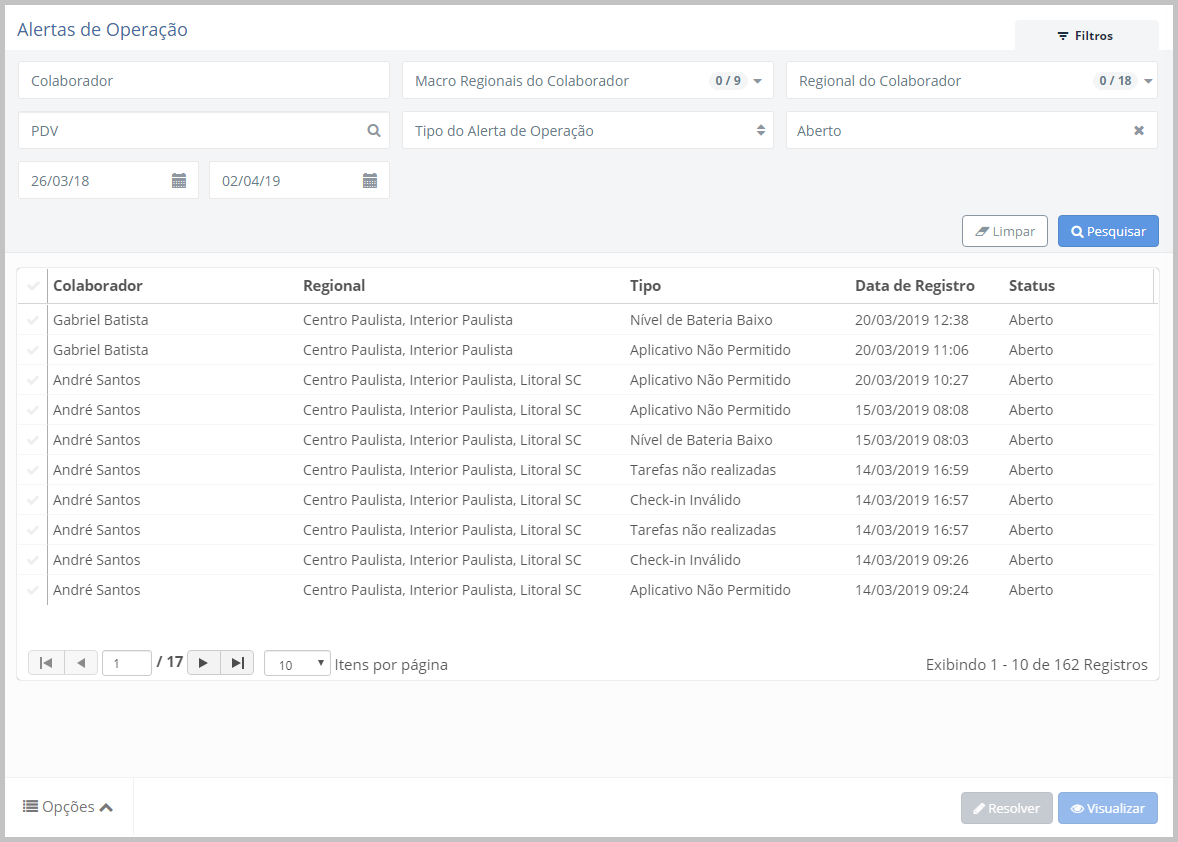The height and width of the screenshot is (842, 1178).
Task: Expand Macro Regionais do Colaborador dropdown
Action: pos(757,81)
